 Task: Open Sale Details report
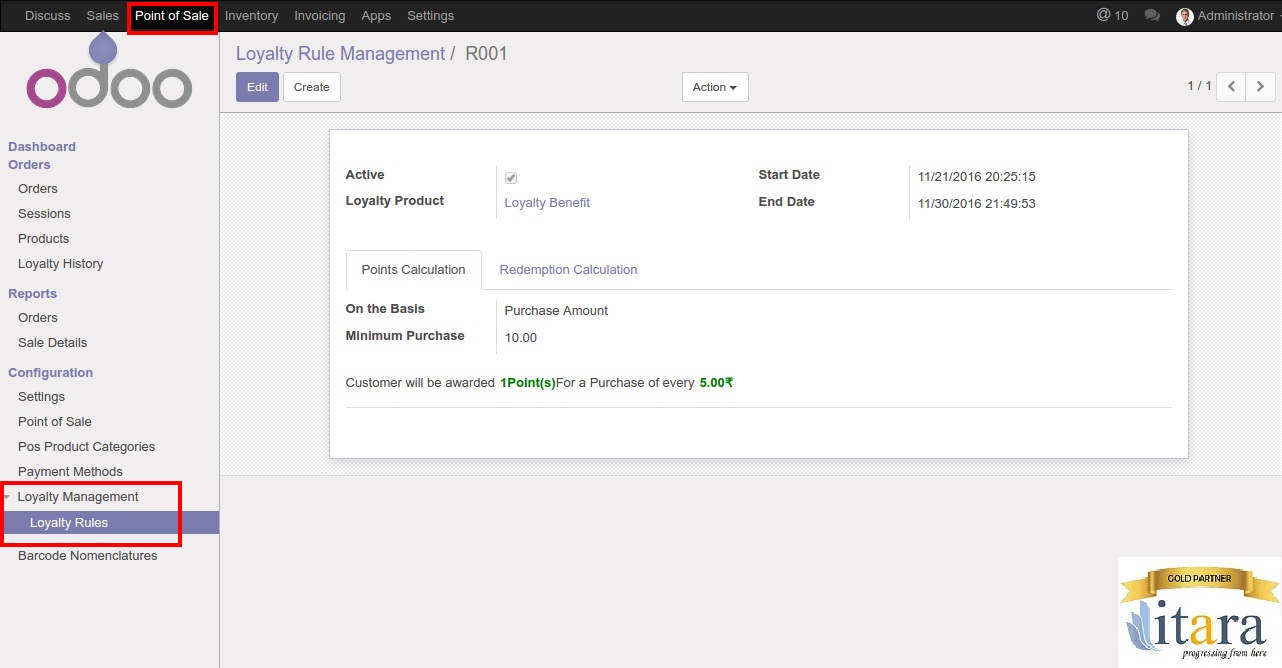tap(53, 343)
